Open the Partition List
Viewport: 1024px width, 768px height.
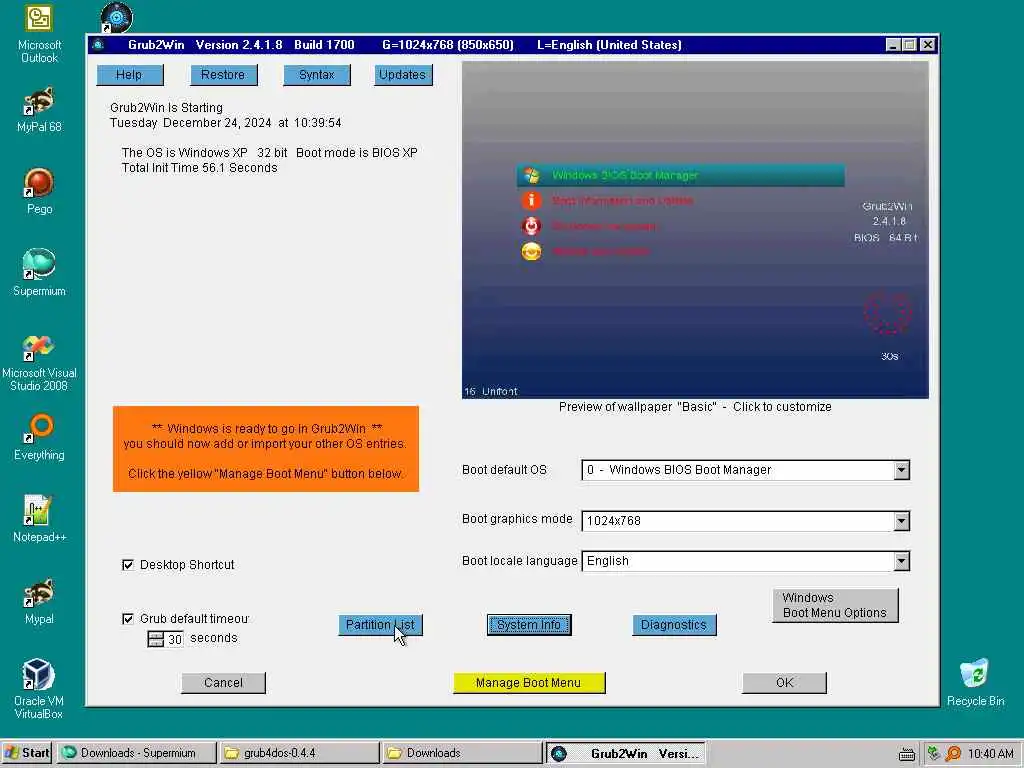pyautogui.click(x=380, y=625)
